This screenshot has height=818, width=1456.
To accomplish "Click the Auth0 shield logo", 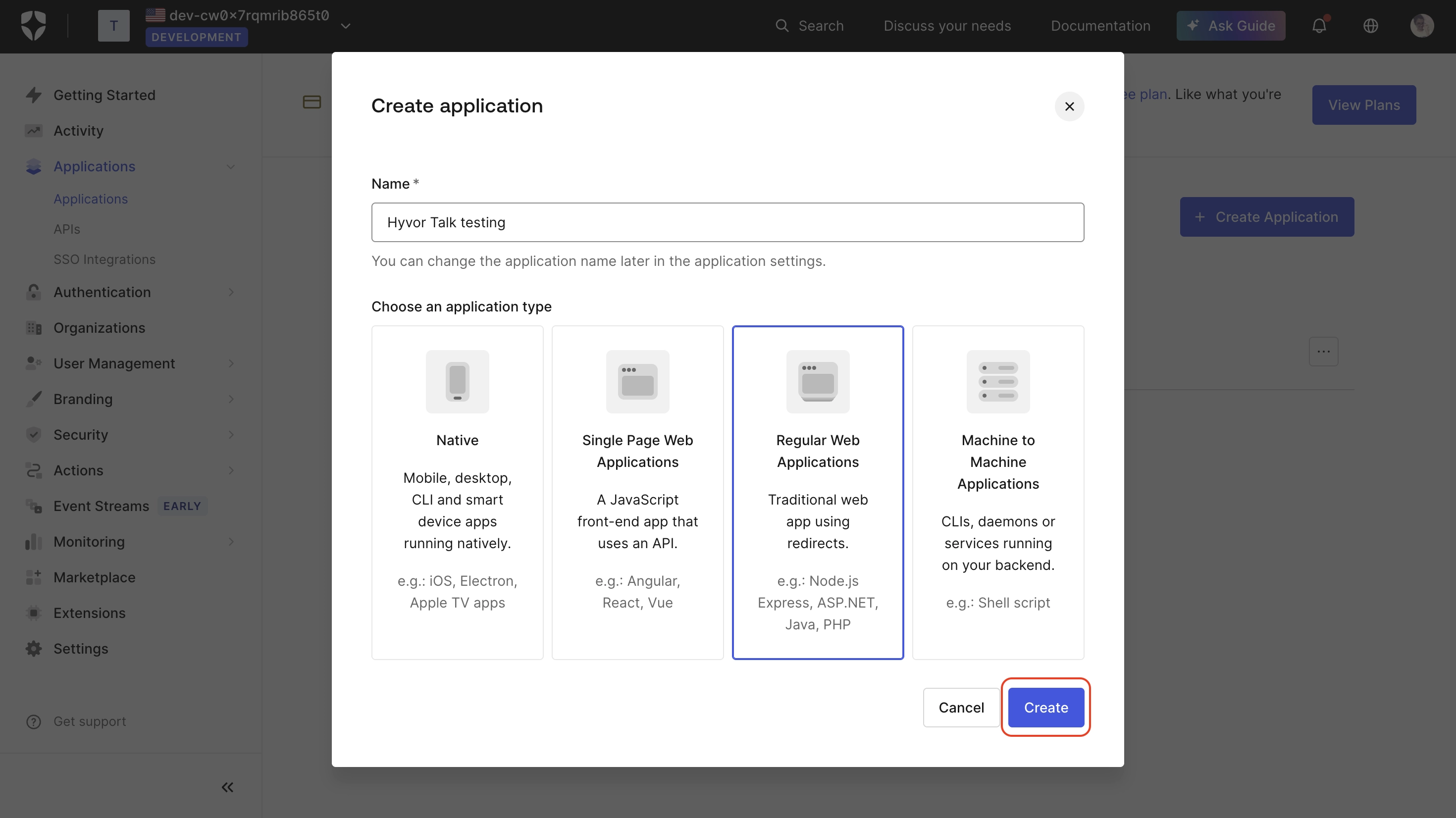I will click(33, 26).
